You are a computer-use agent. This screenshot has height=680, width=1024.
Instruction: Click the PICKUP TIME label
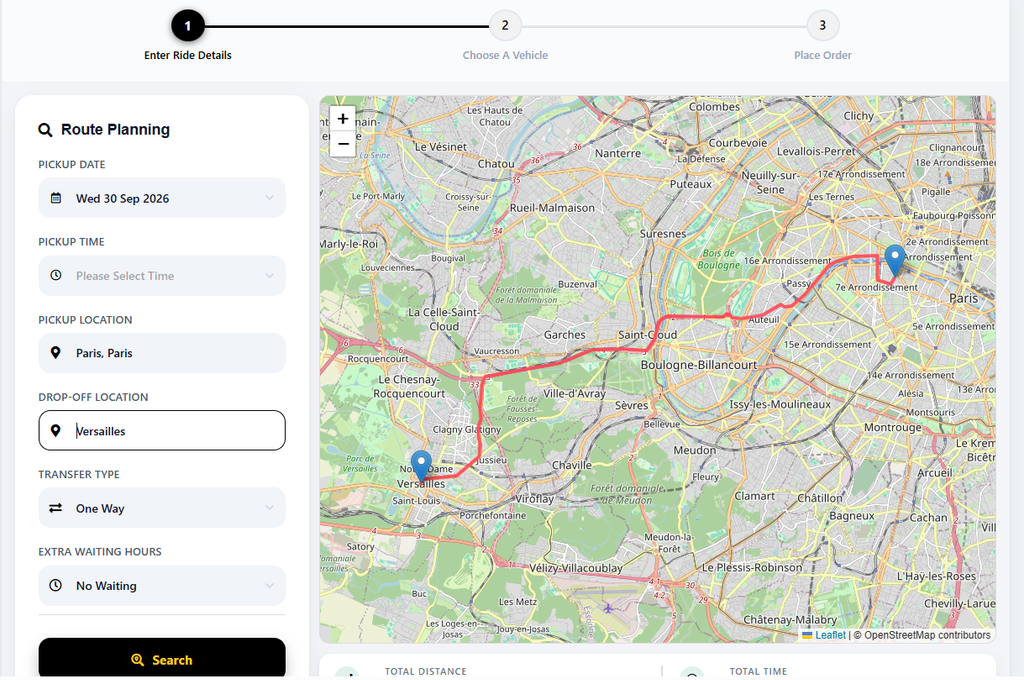pyautogui.click(x=71, y=242)
